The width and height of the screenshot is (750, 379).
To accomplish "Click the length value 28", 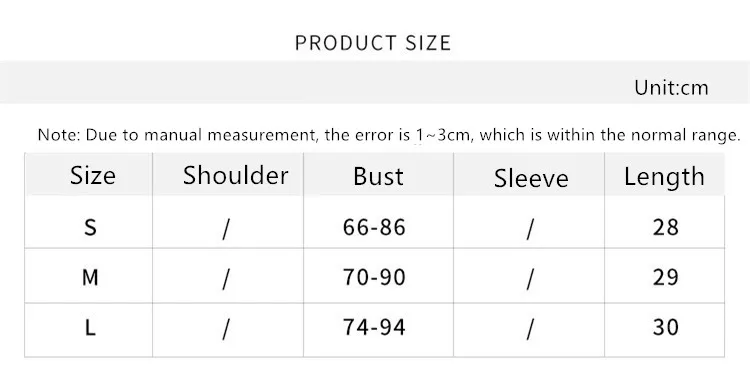I will click(665, 227).
